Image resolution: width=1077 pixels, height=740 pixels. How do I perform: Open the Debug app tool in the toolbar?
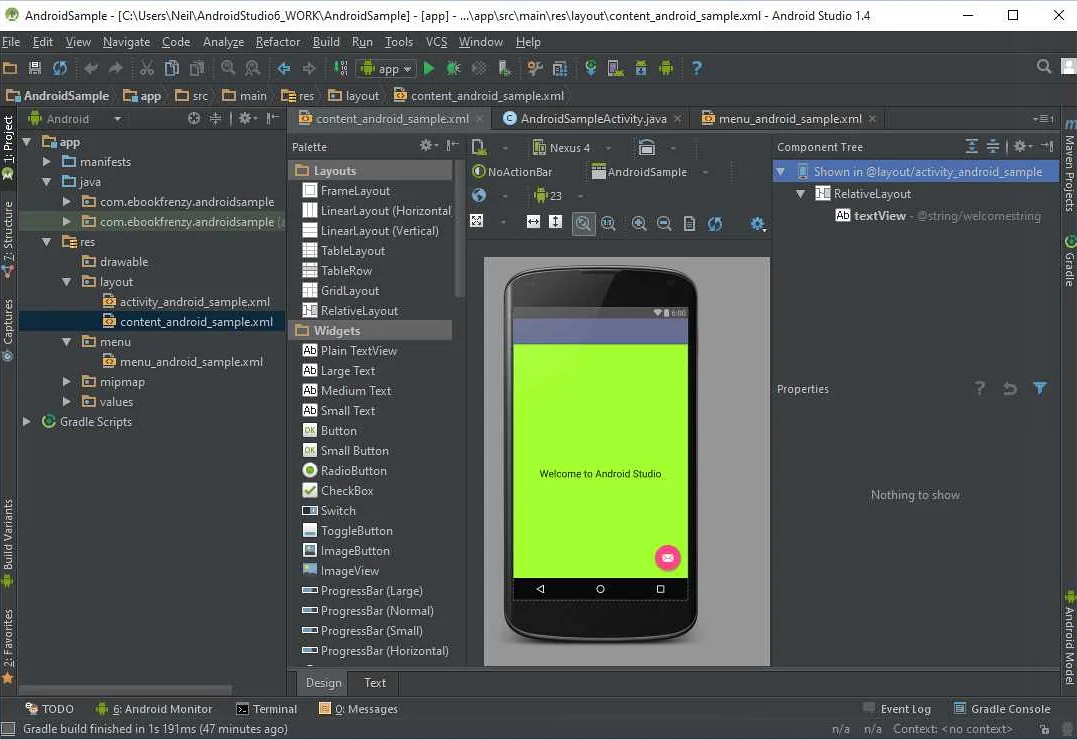(455, 68)
